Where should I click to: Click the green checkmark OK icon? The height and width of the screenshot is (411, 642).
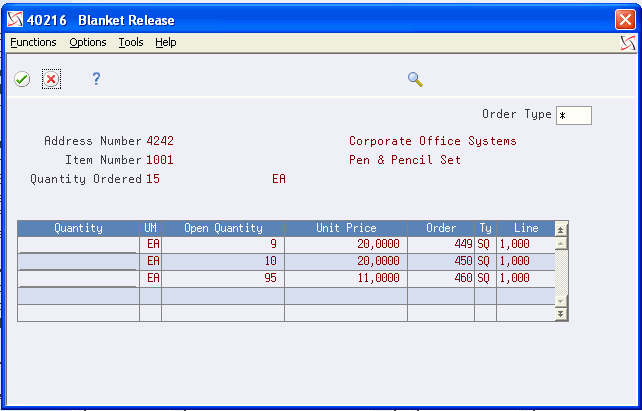coord(22,79)
